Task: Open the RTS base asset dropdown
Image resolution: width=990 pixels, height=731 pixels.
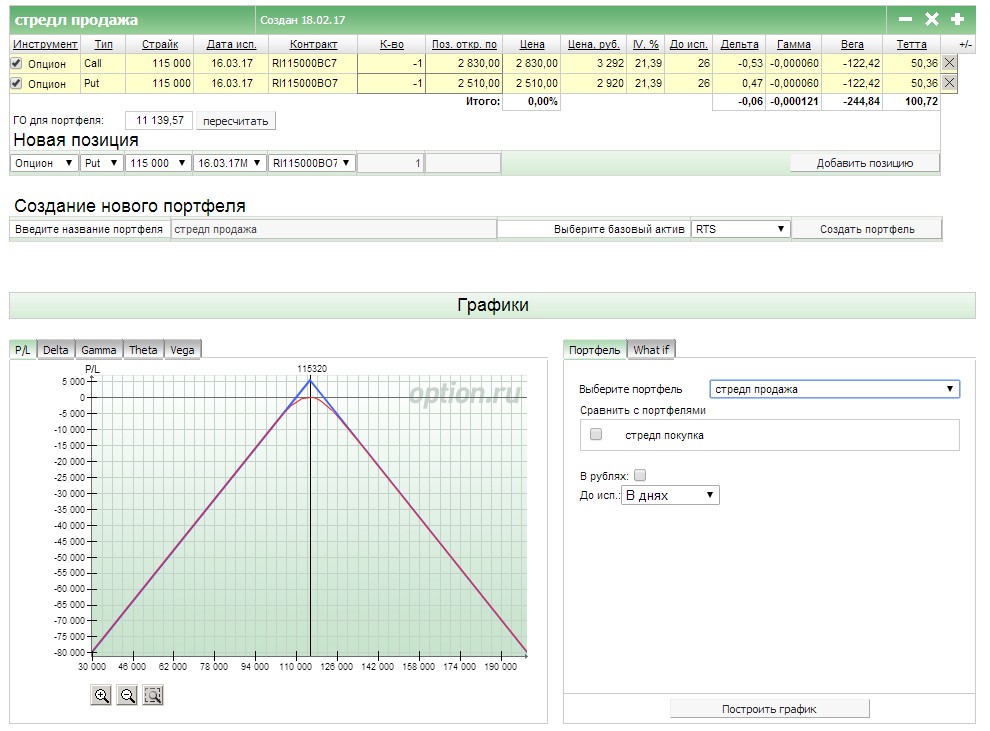Action: (740, 229)
